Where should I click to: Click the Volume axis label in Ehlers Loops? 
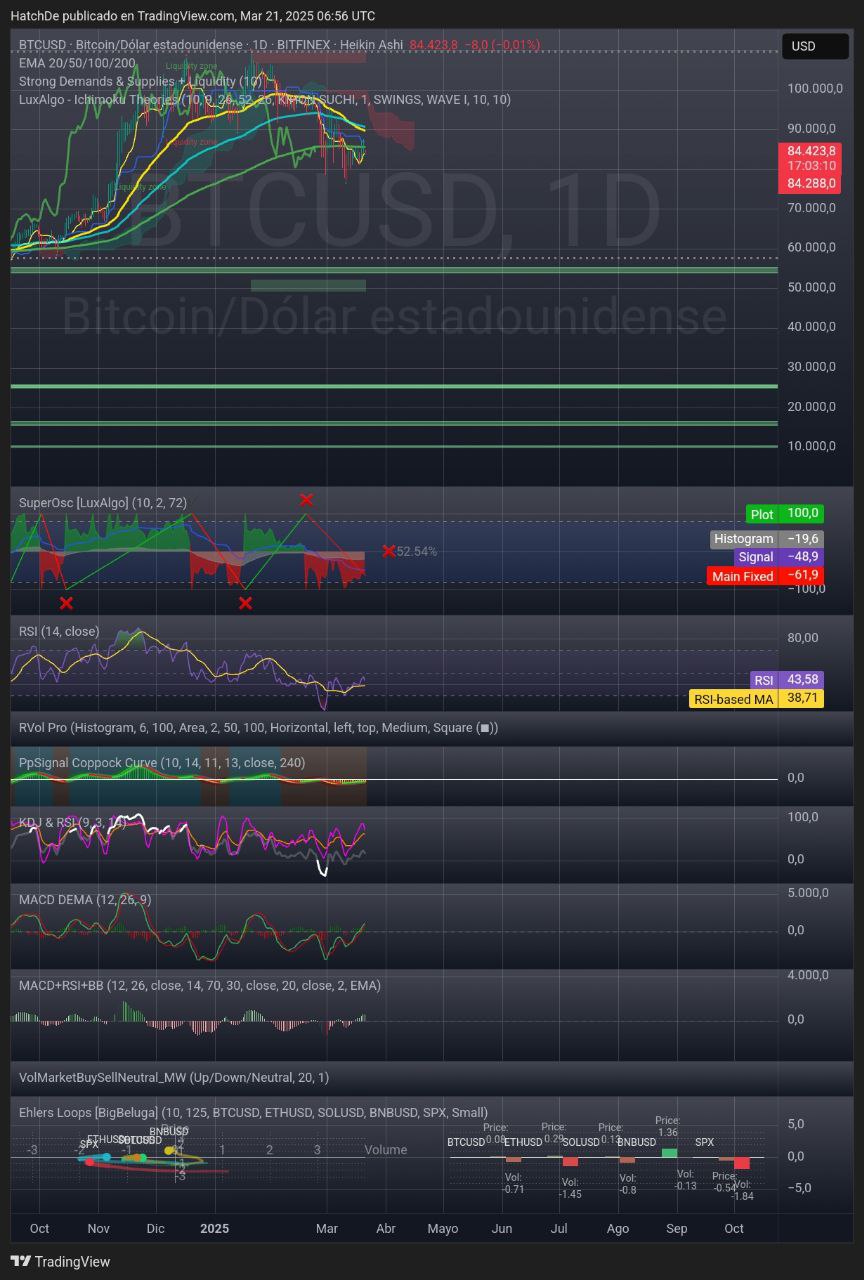(386, 1149)
